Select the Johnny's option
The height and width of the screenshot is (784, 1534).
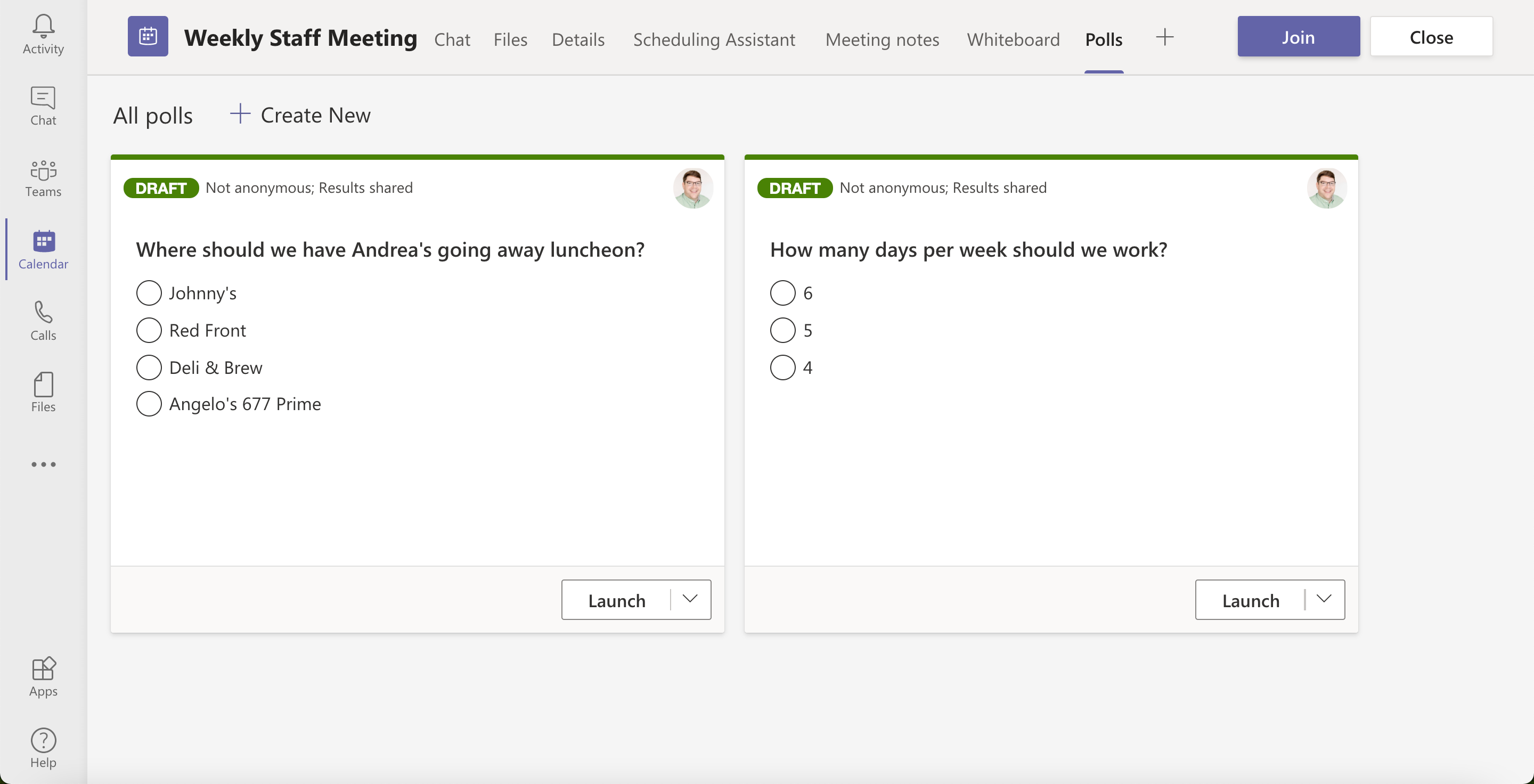[x=149, y=293]
